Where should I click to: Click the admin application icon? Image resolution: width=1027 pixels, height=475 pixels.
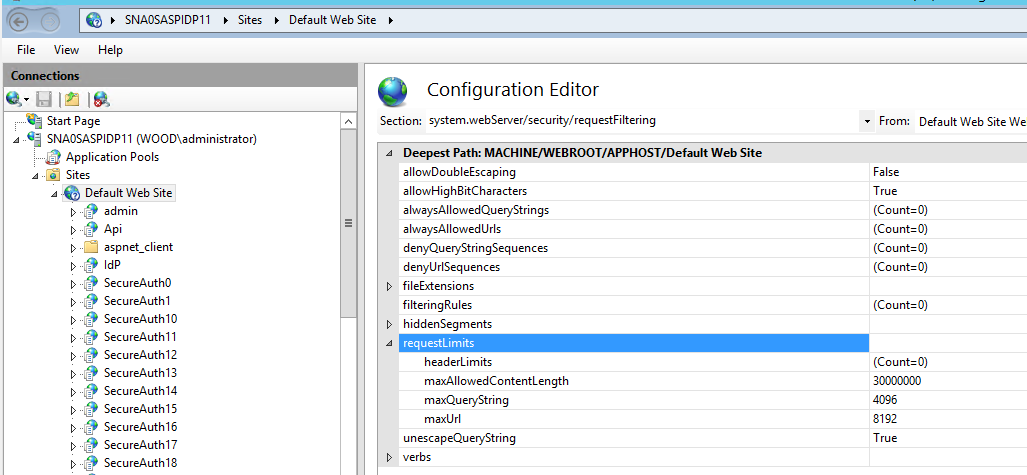click(92, 211)
